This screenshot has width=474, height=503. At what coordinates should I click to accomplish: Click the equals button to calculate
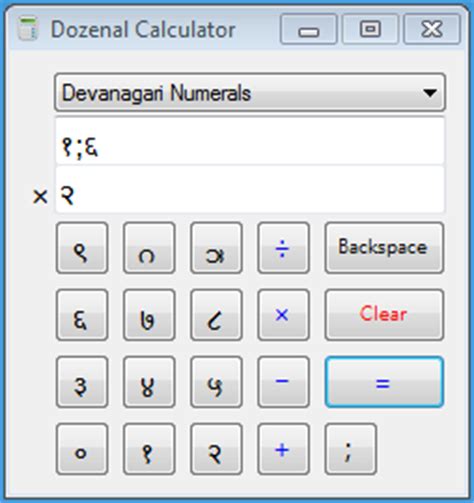click(384, 382)
